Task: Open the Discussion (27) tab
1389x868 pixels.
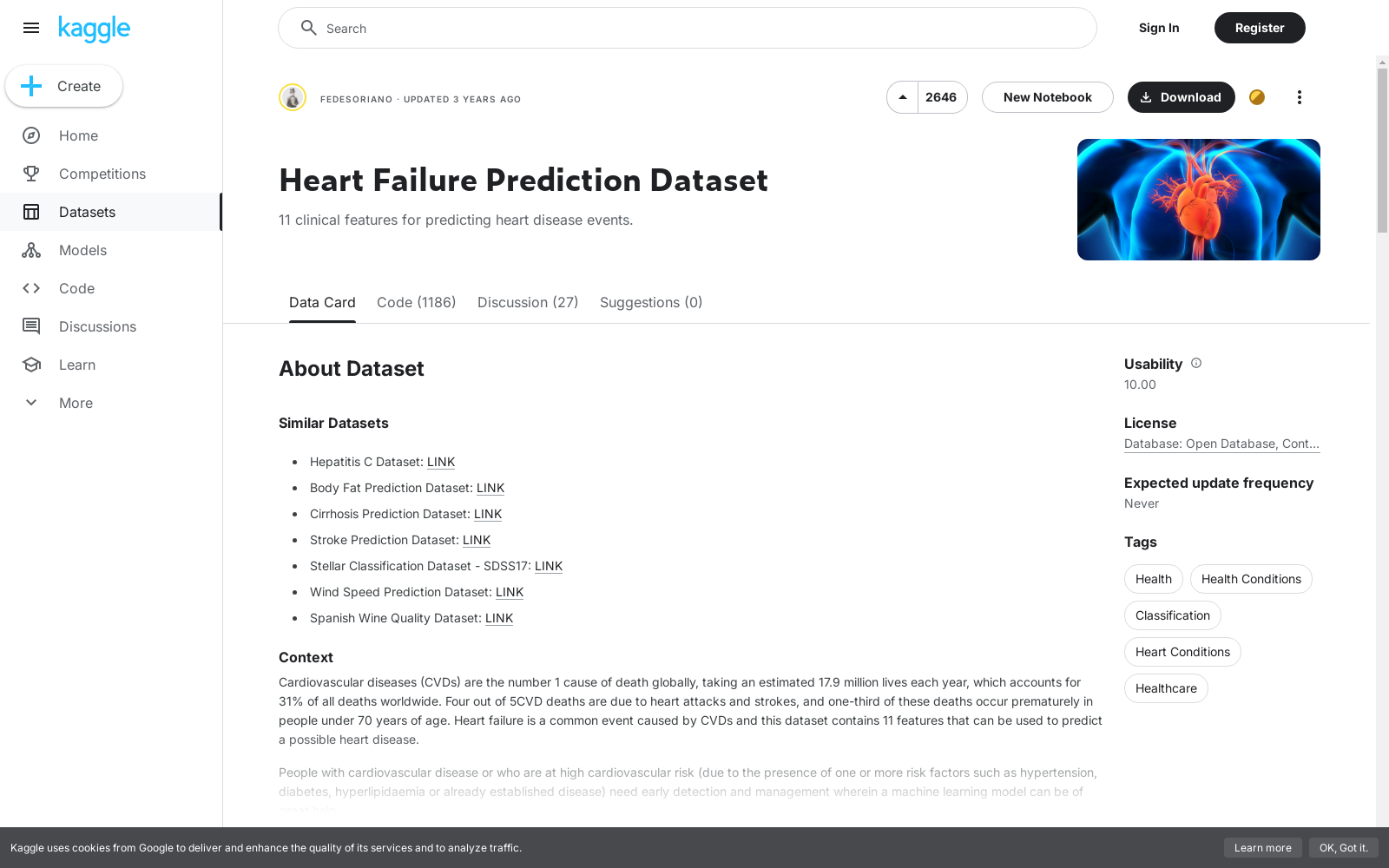Action: click(528, 302)
